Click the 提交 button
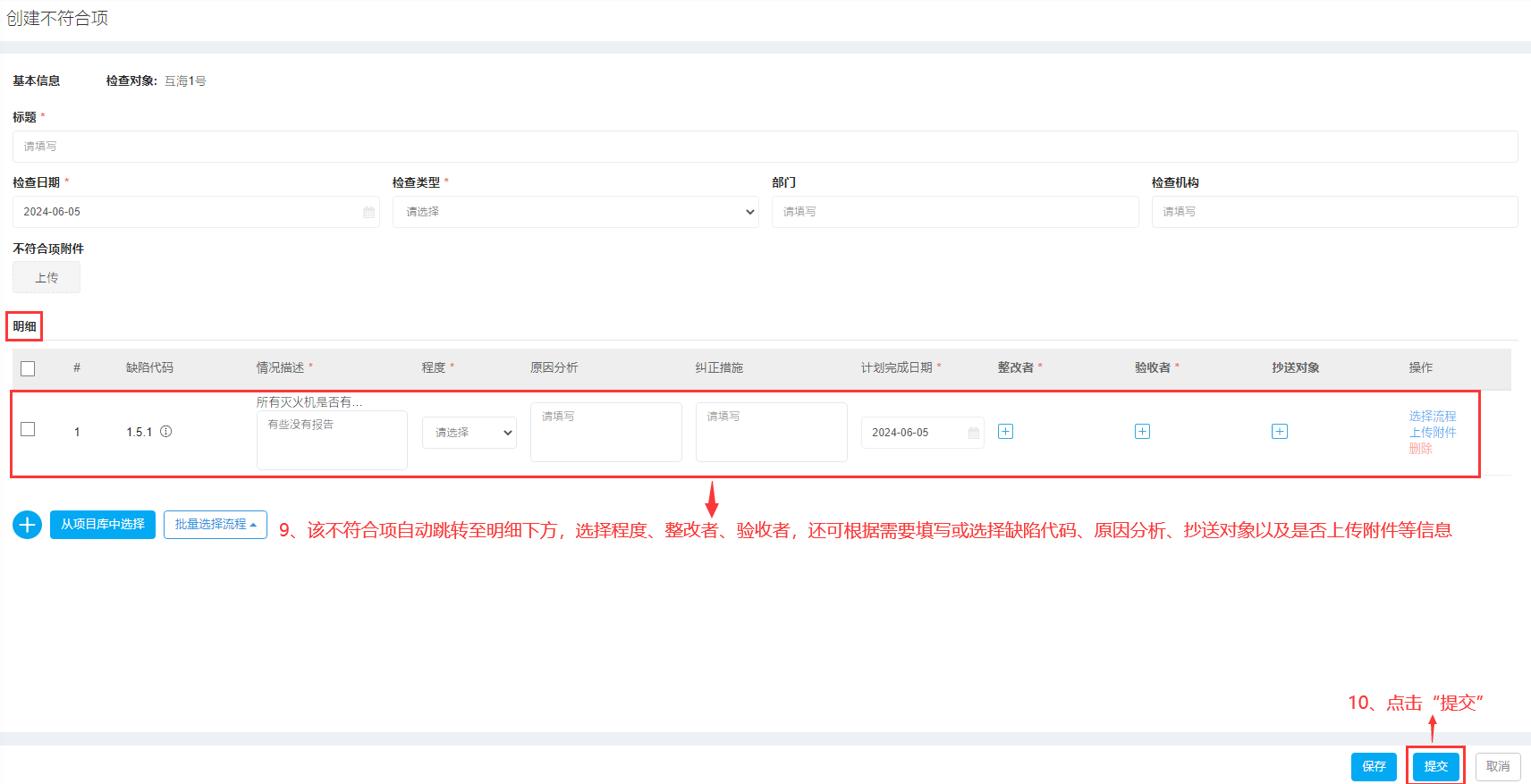This screenshot has width=1531, height=784. tap(1436, 766)
